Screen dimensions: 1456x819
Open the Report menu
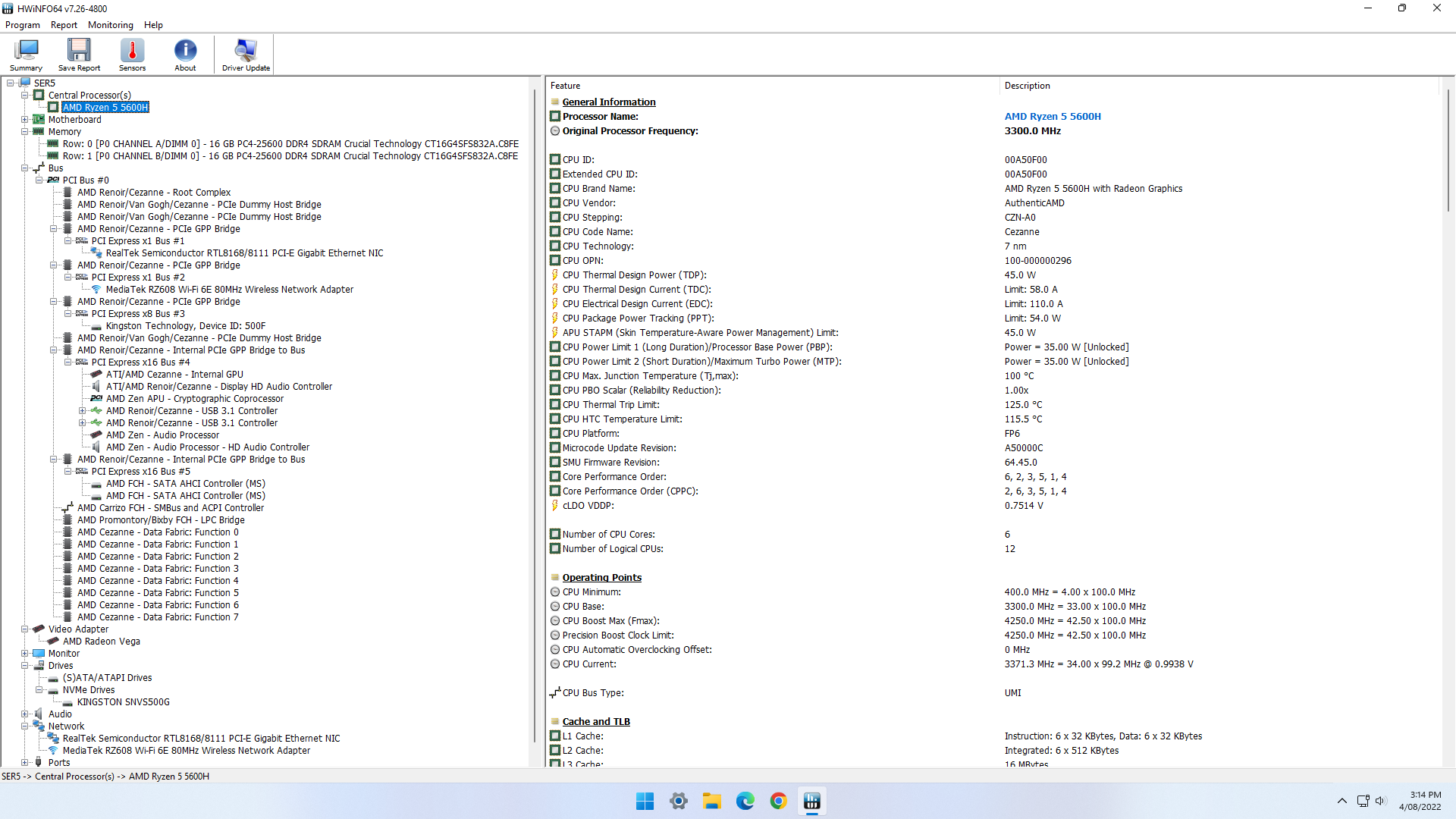click(x=64, y=25)
